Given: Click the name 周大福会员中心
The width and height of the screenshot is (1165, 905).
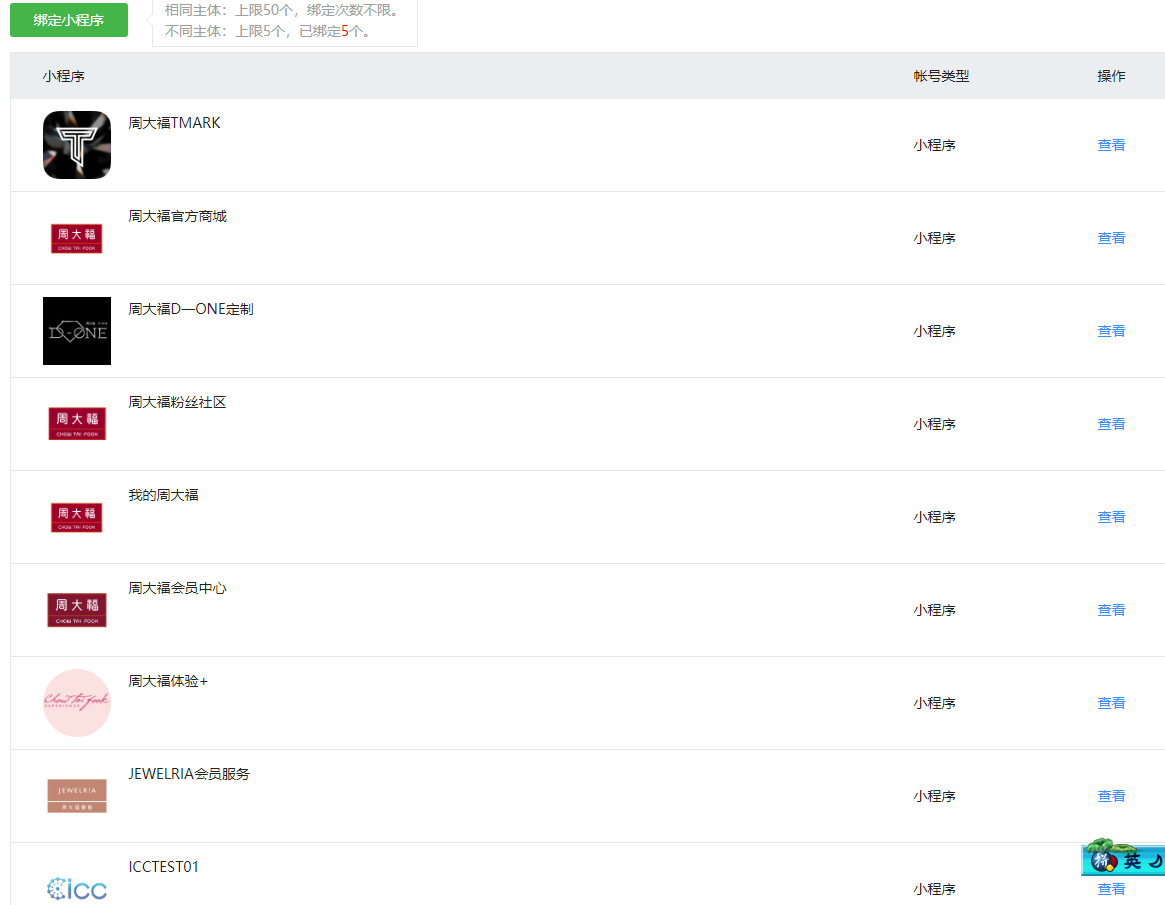Looking at the screenshot, I should 178,588.
